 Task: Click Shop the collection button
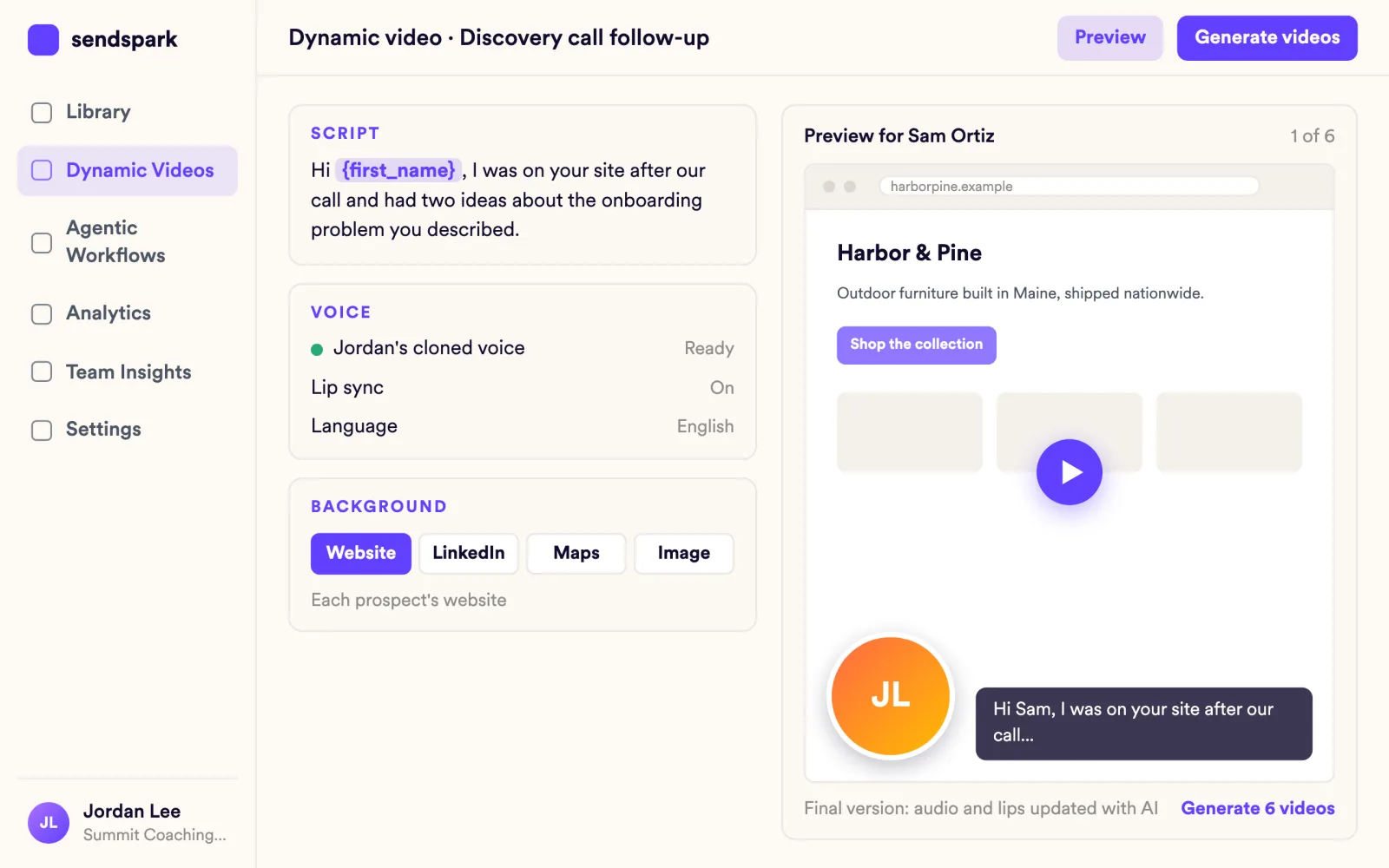(x=917, y=345)
